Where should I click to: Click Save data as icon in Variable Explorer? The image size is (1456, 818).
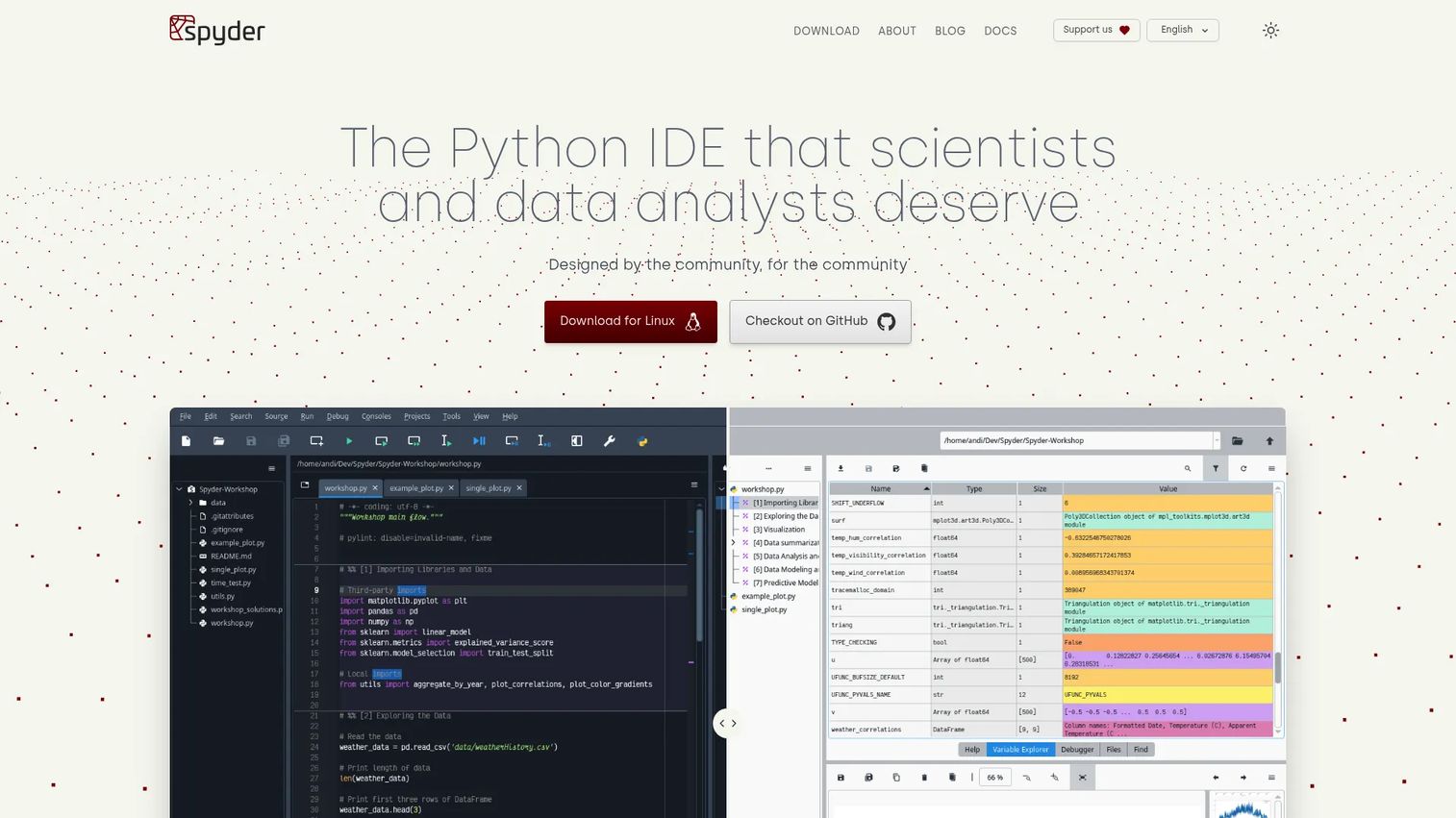[x=896, y=469]
